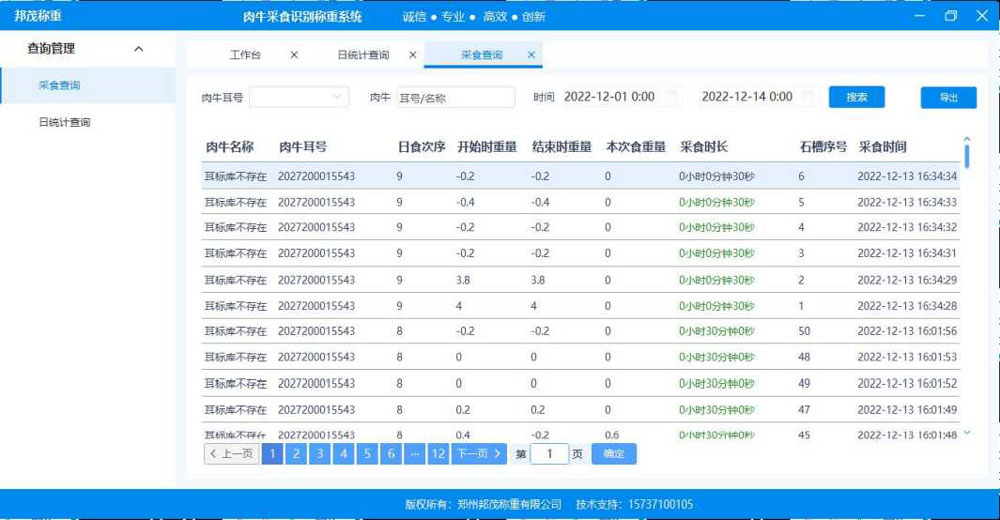Open calendar for start time 2022-12-01
This screenshot has width=1000, height=520.
click(672, 97)
